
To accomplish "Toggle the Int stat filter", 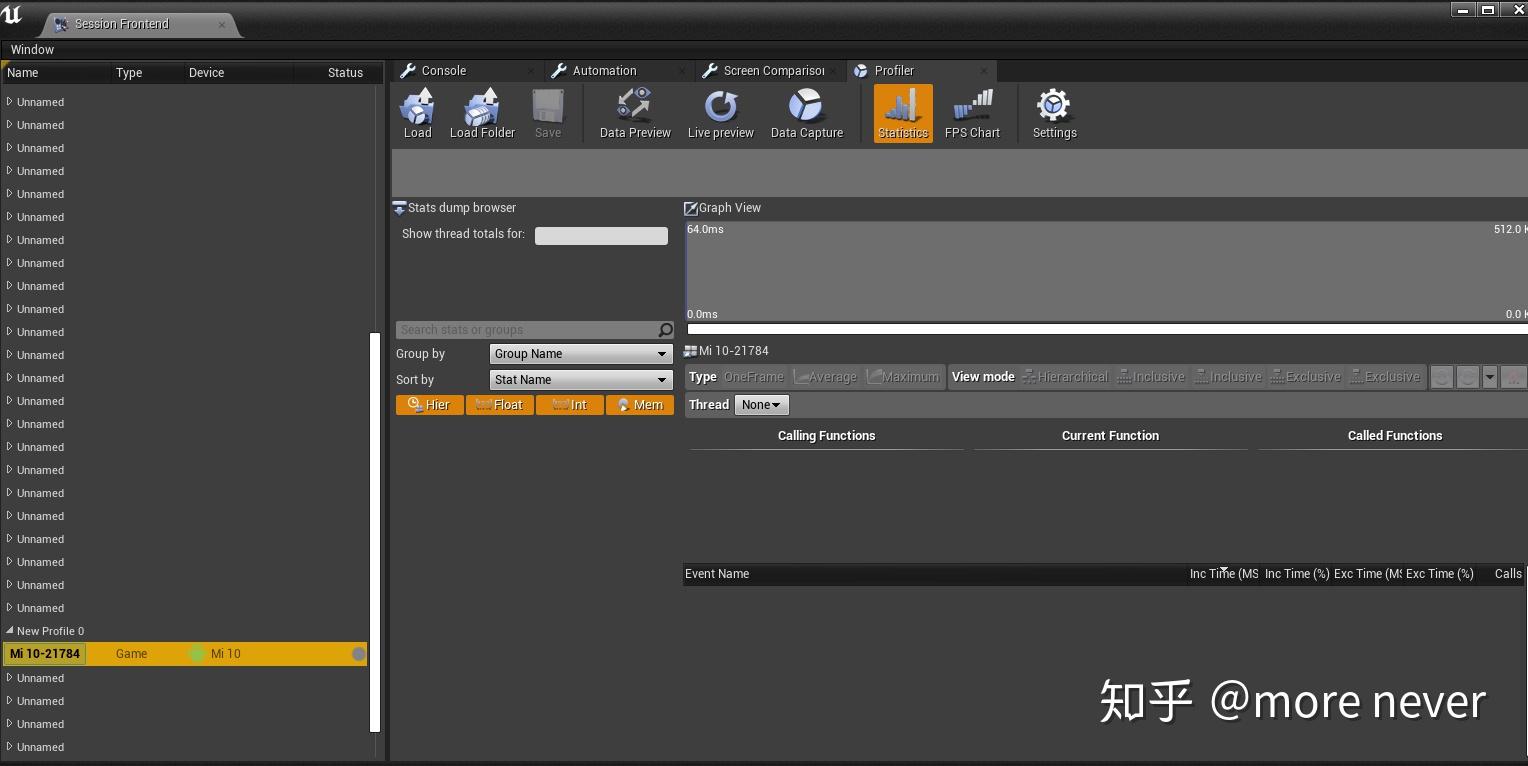I will [x=569, y=404].
